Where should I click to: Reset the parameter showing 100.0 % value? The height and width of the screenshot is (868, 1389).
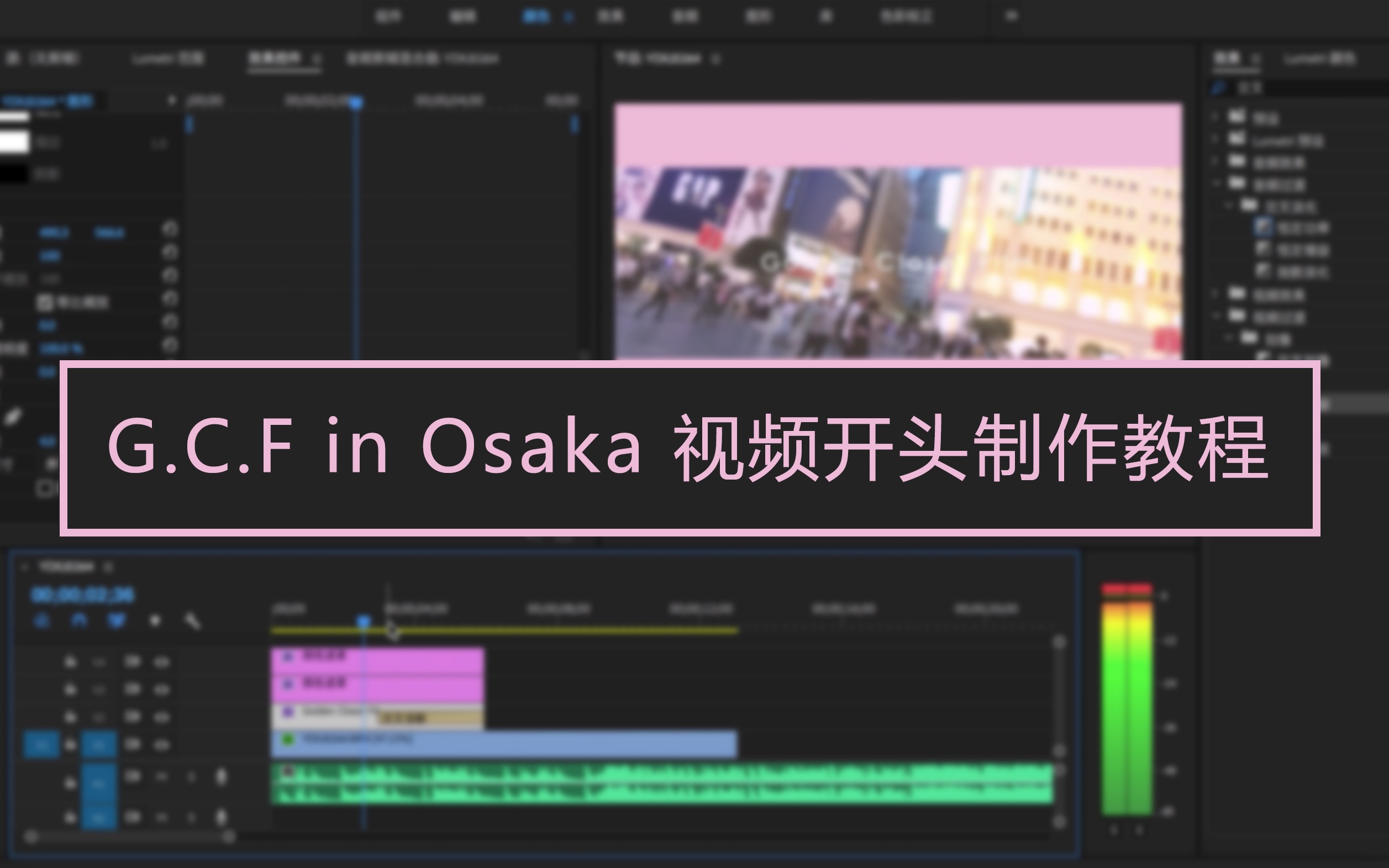pyautogui.click(x=170, y=345)
